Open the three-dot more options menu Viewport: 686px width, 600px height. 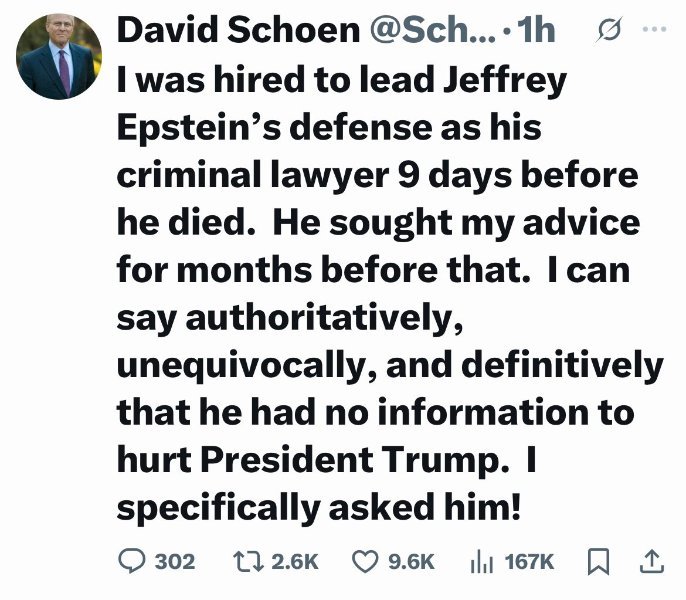[653, 29]
